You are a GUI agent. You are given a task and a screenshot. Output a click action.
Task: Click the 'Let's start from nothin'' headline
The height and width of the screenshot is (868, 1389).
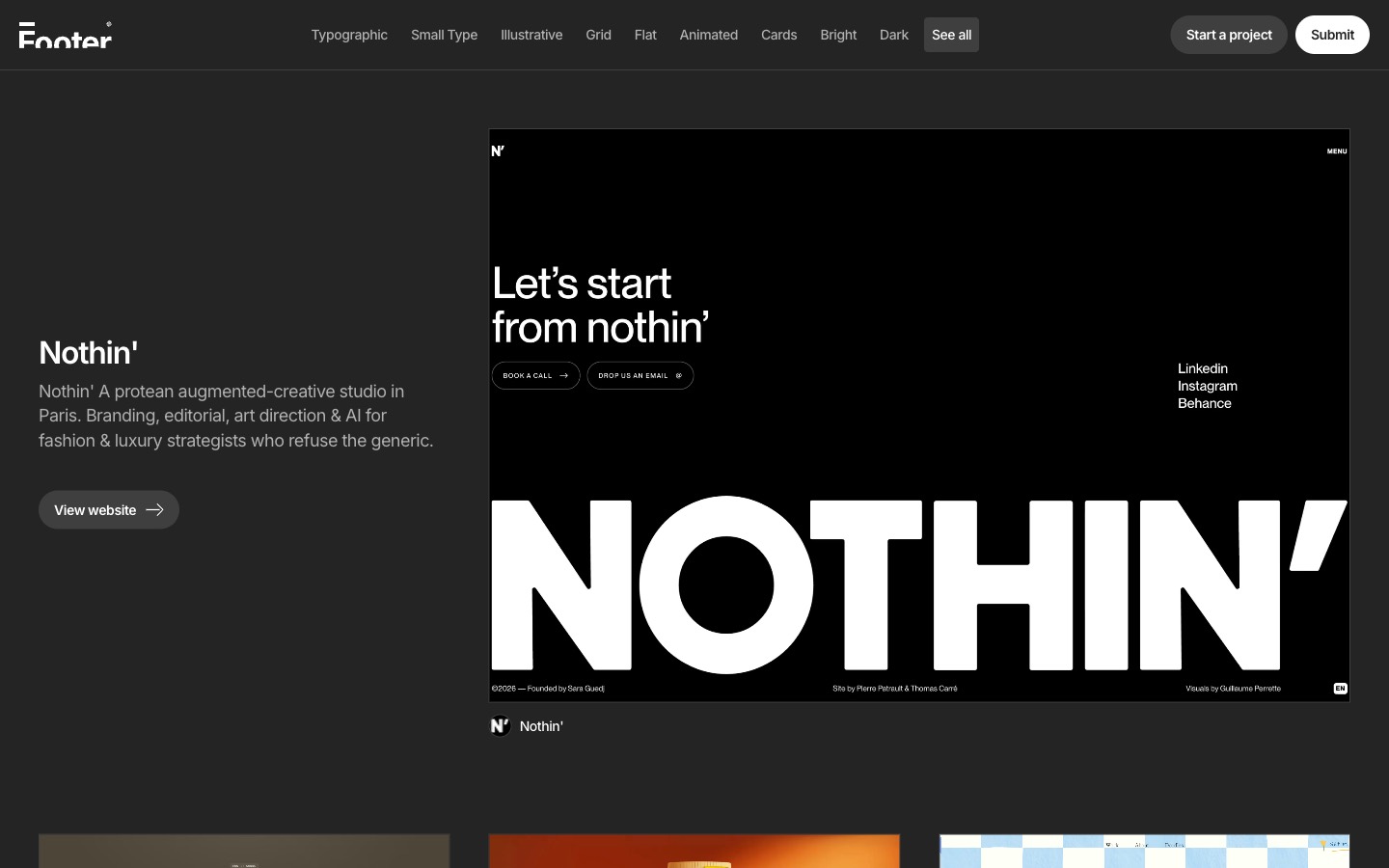pyautogui.click(x=601, y=306)
